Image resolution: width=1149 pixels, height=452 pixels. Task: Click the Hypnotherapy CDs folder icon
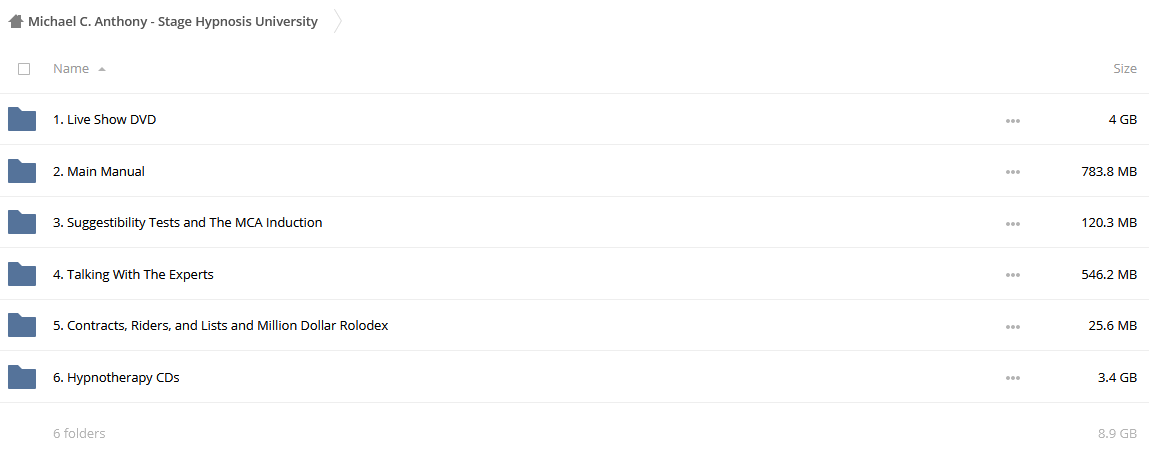[x=22, y=378]
